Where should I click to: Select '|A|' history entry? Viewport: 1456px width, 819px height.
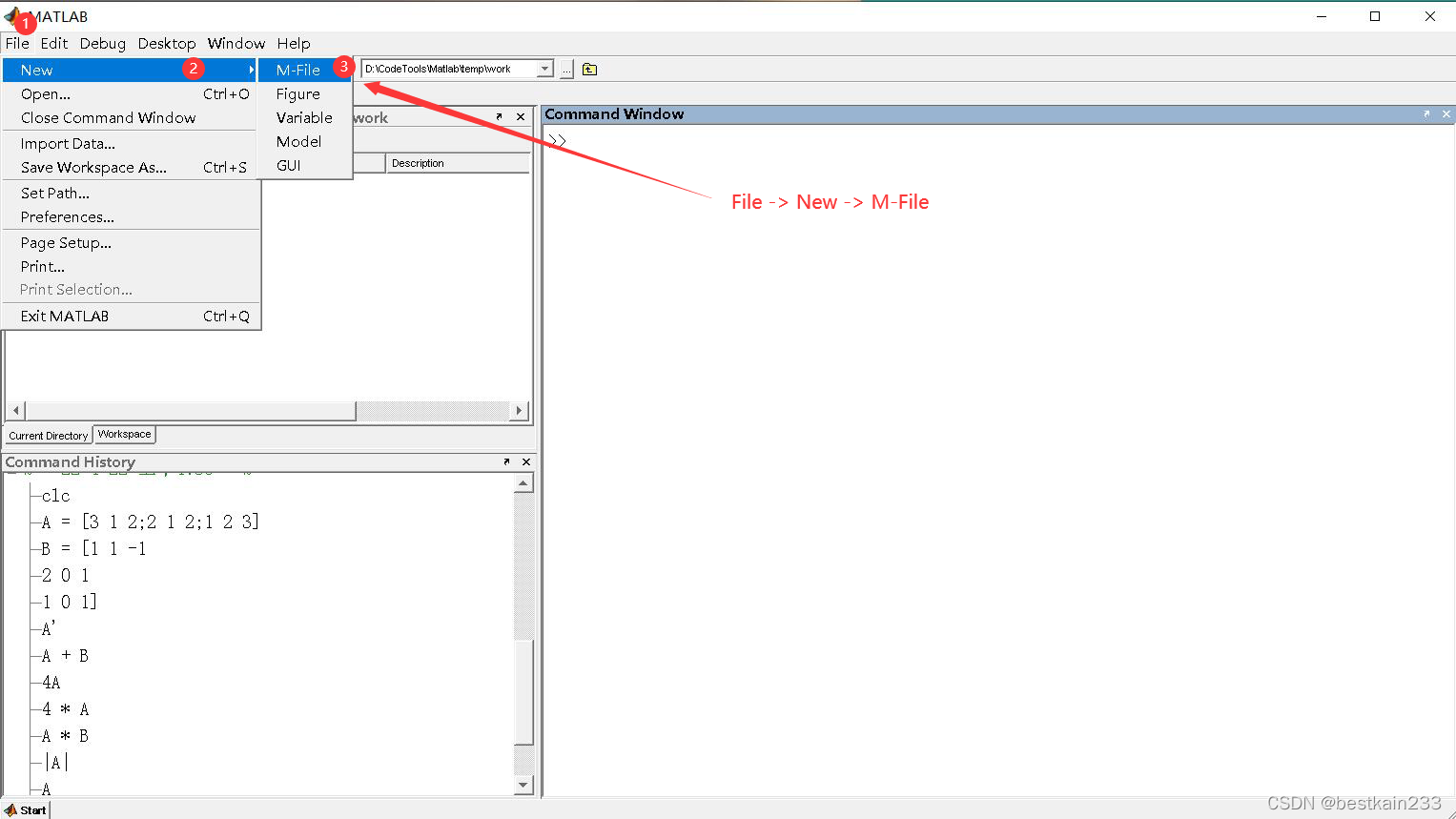pos(56,762)
